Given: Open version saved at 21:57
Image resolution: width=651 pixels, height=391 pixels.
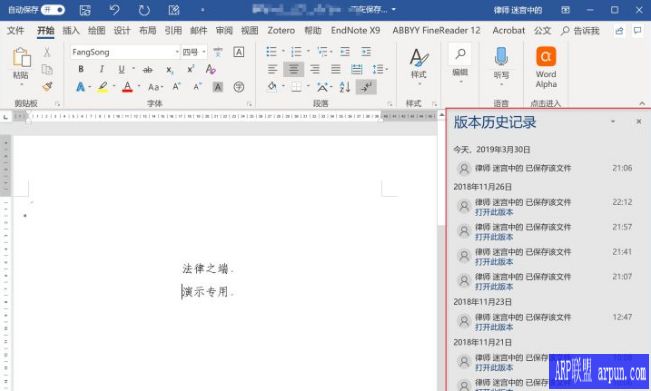Looking at the screenshot, I should point(494,237).
